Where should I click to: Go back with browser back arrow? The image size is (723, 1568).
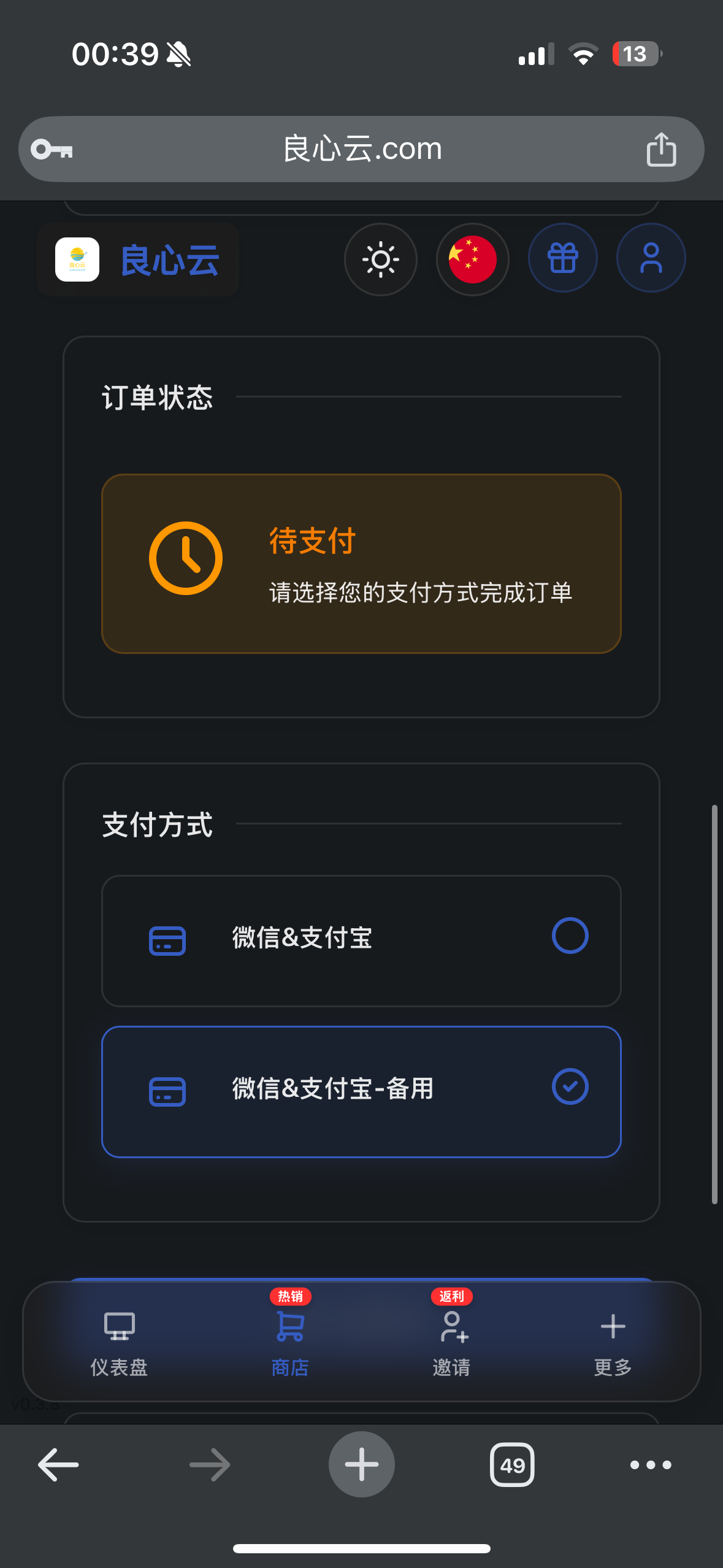(58, 1465)
